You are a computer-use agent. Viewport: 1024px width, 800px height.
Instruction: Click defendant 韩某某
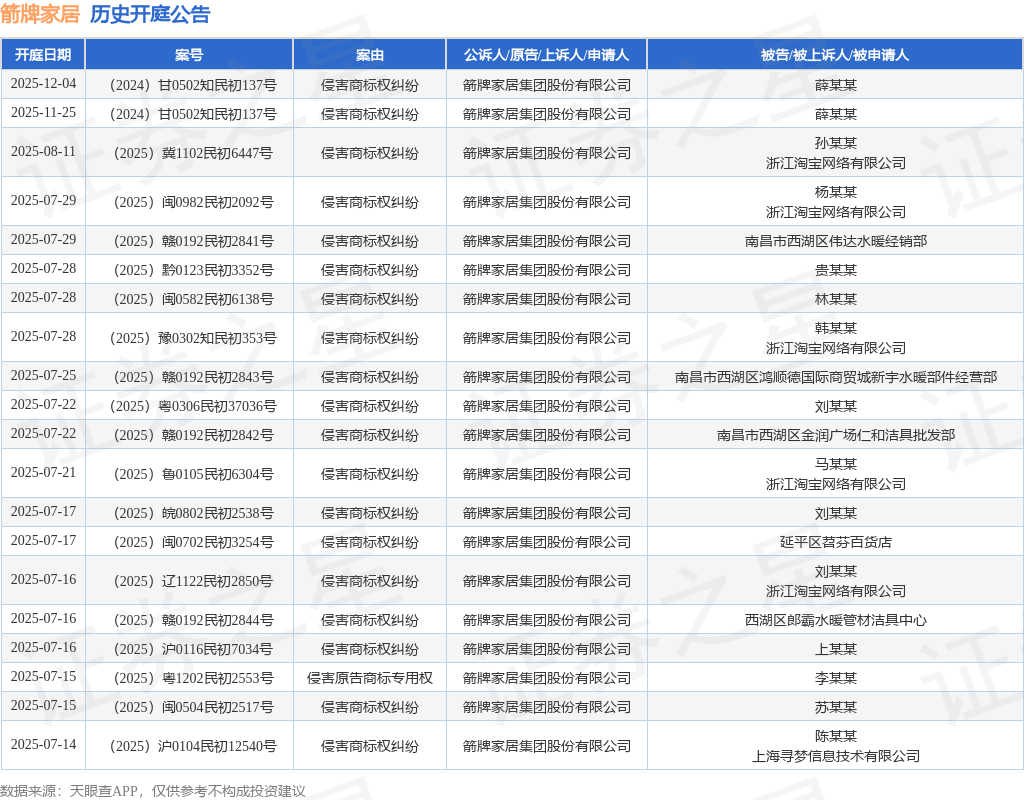(835, 328)
